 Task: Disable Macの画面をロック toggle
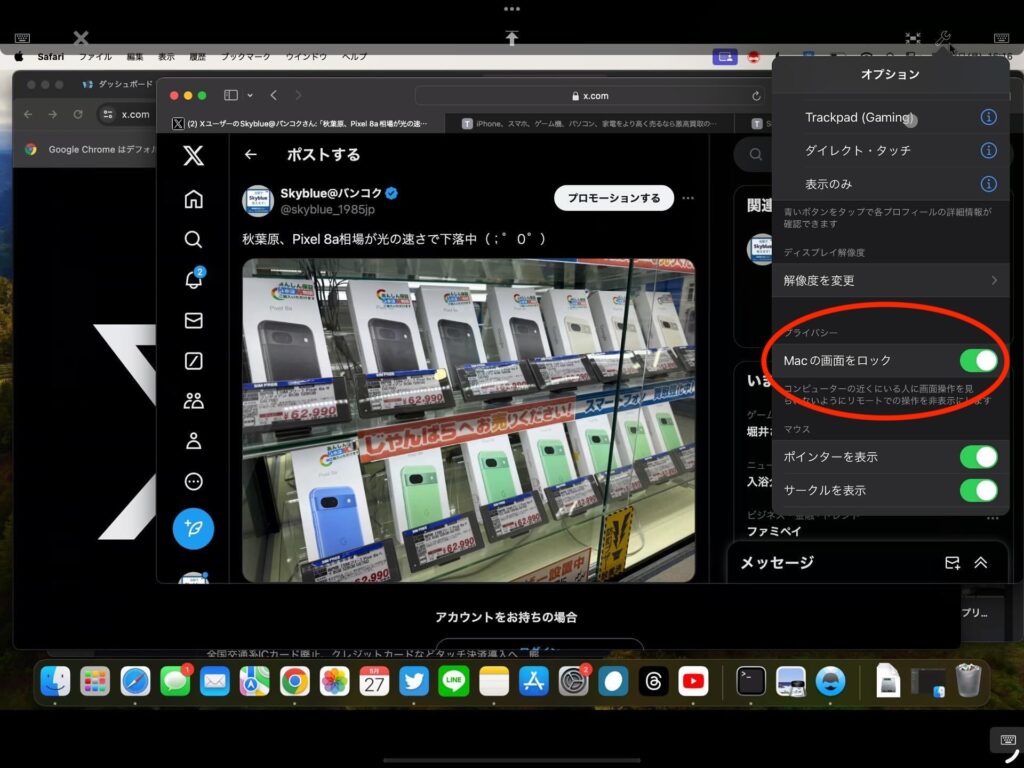[x=978, y=360]
